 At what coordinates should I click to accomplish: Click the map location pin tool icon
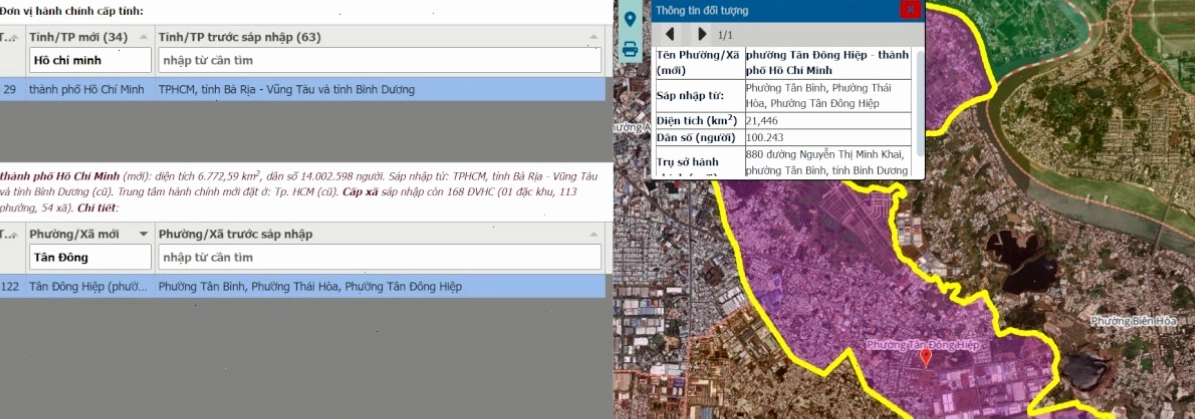tap(630, 20)
